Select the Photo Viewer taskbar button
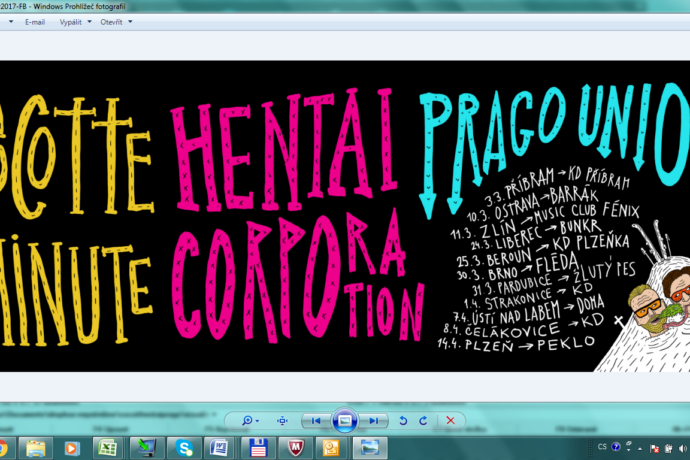690x460 pixels. pyautogui.click(x=370, y=449)
